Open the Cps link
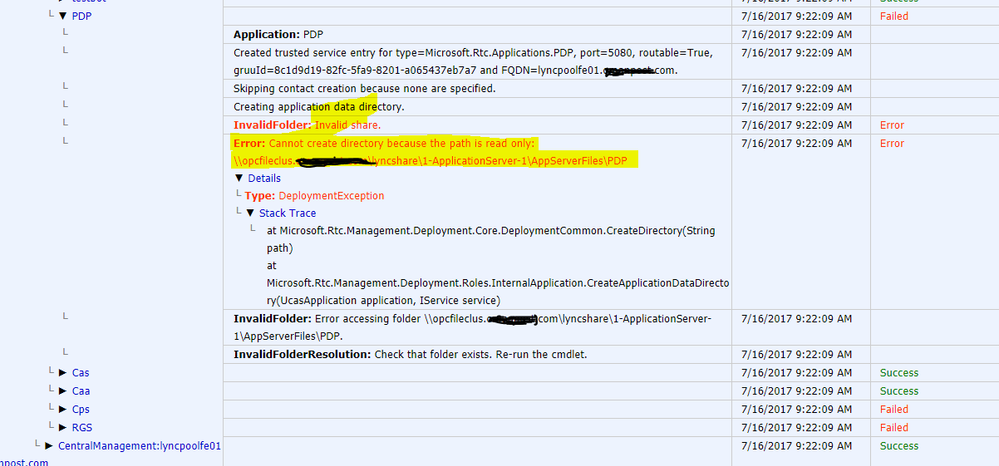The width and height of the screenshot is (999, 466). (80, 409)
